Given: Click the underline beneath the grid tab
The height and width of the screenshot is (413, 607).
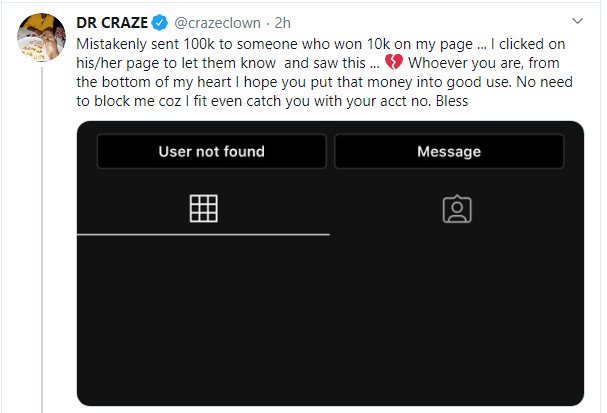Looking at the screenshot, I should [203, 234].
